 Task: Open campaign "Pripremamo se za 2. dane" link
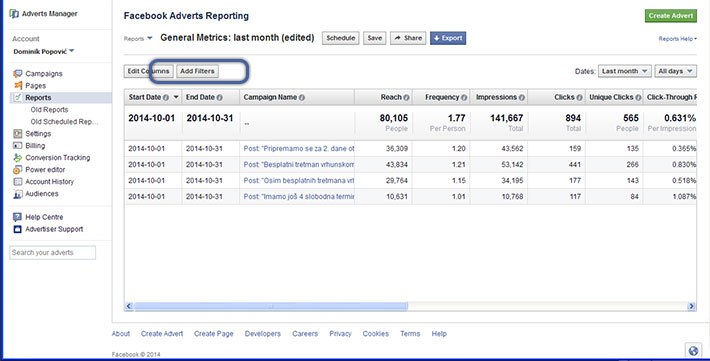(299, 149)
